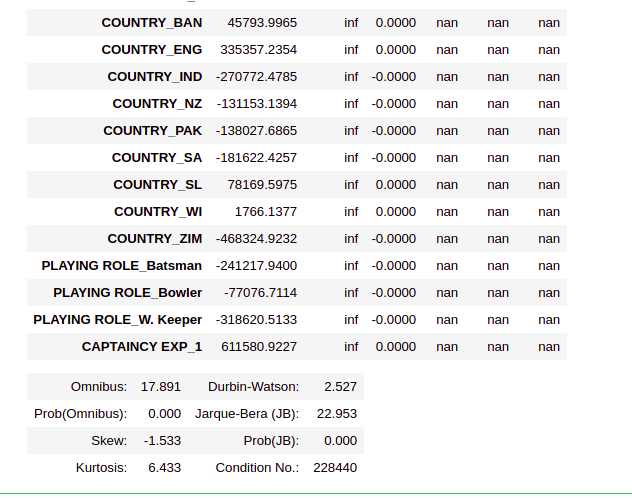632x499 pixels.
Task: Click the coefficient value 78169.5975
Action: click(262, 185)
